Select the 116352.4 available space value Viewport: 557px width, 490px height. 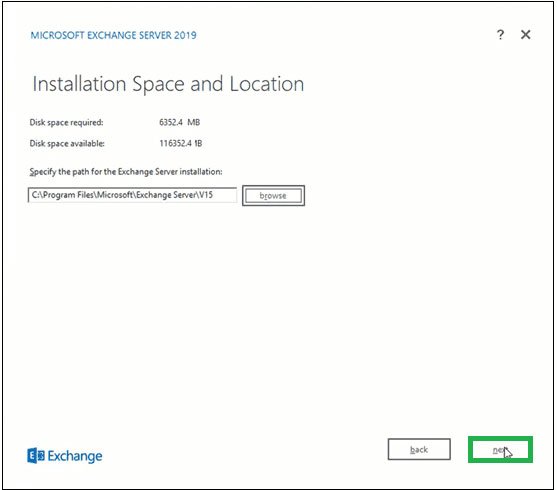click(x=180, y=143)
